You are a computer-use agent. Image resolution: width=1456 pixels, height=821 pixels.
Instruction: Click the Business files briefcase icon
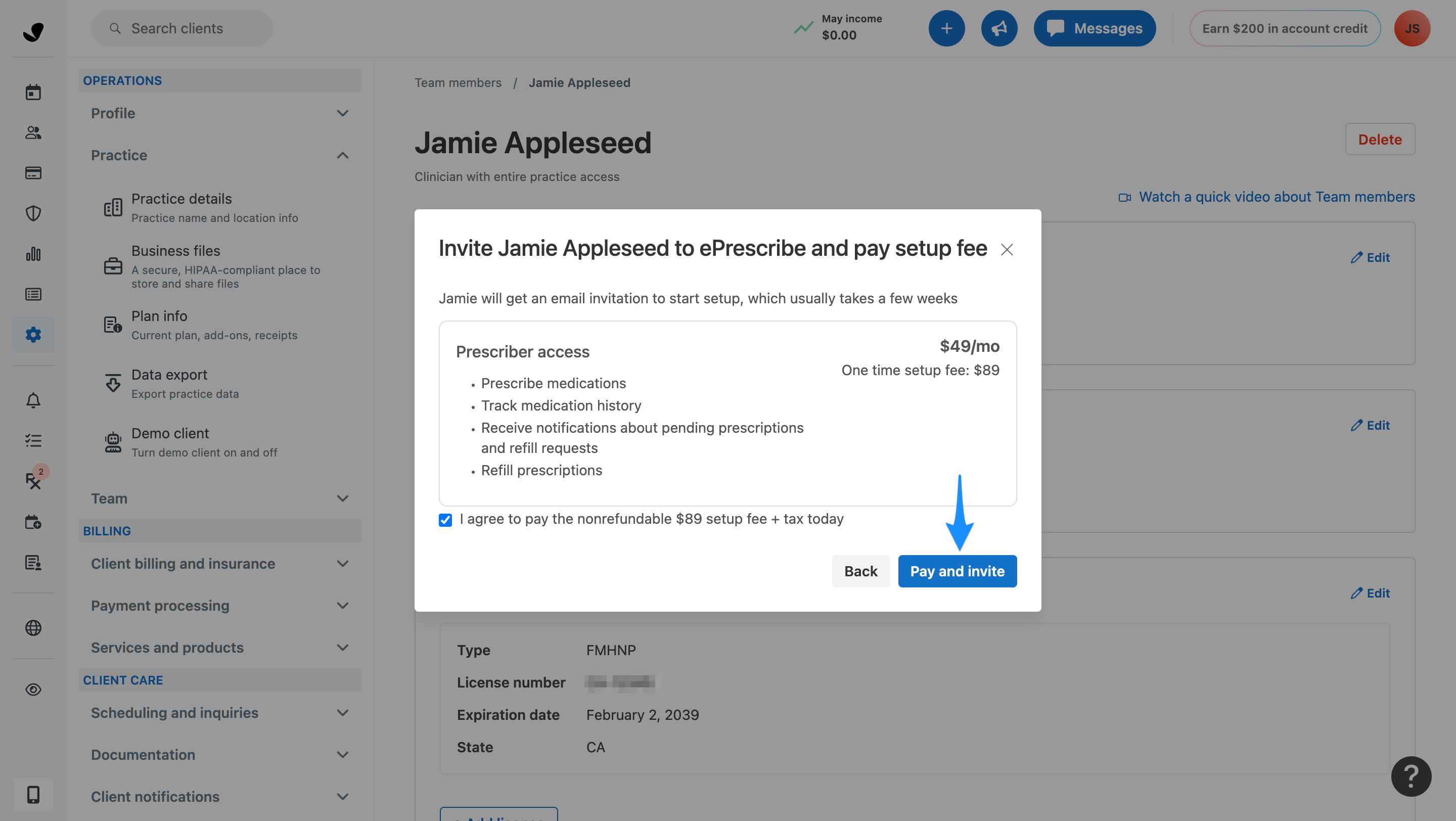[x=113, y=266]
